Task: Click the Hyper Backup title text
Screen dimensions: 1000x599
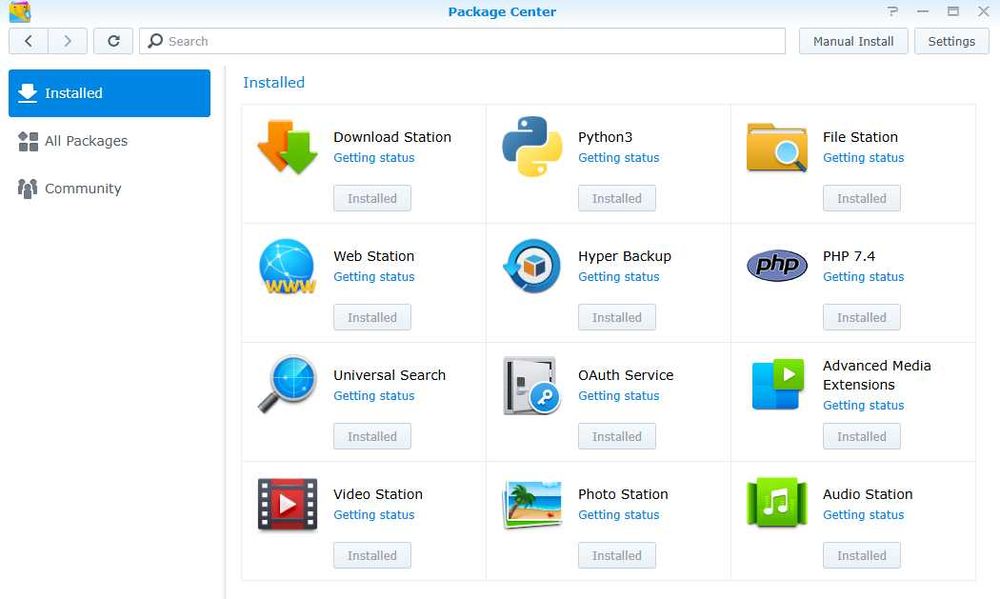Action: coord(624,256)
